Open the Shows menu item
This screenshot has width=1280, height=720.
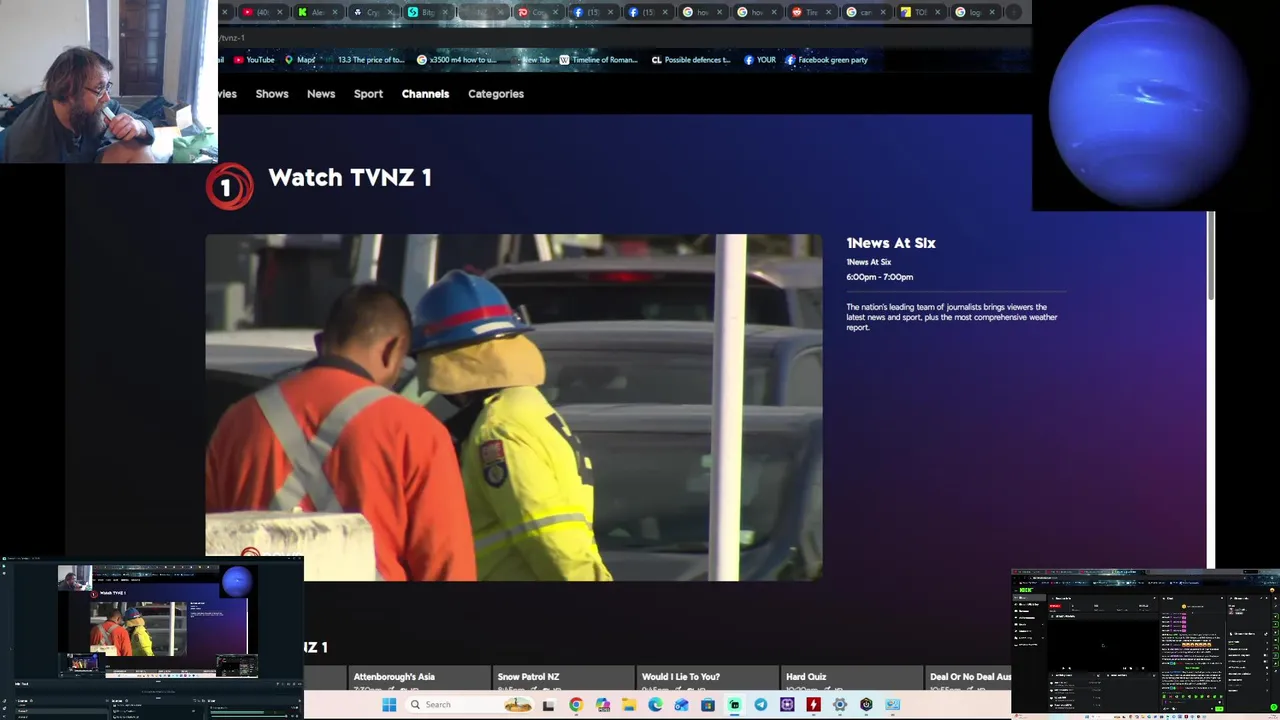click(272, 94)
